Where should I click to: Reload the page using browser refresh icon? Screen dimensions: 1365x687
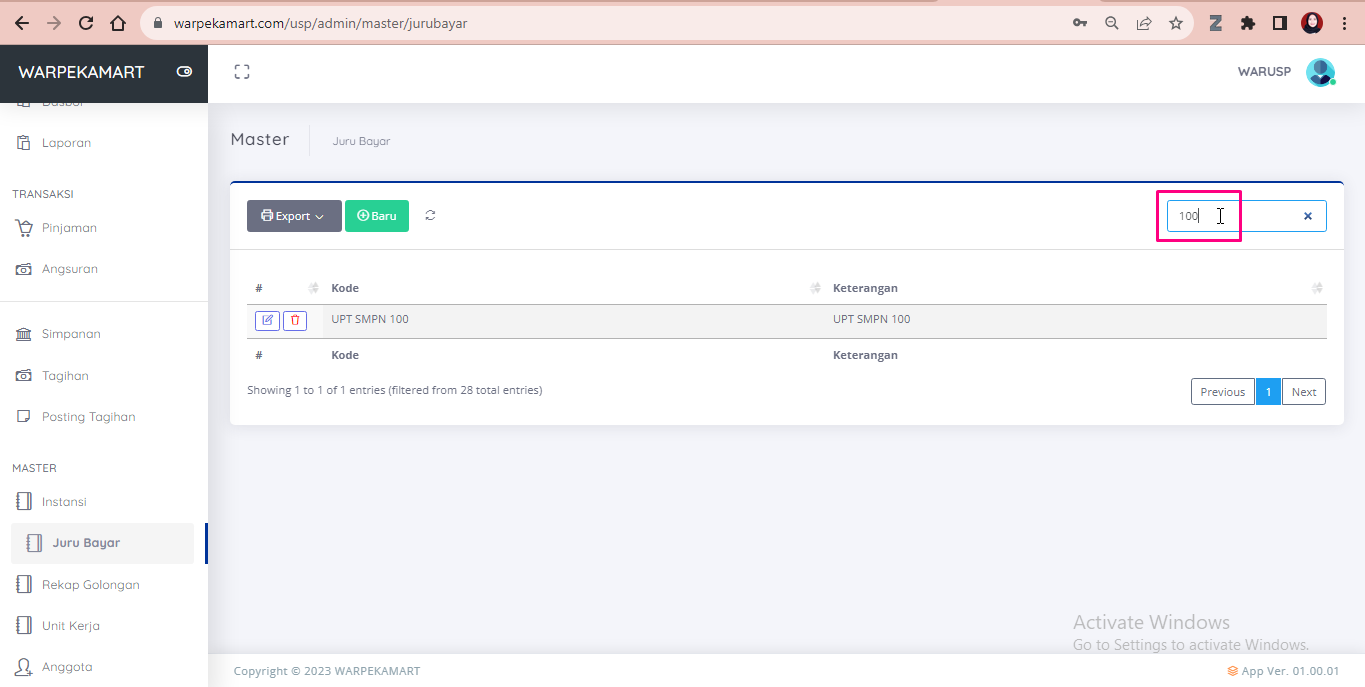pos(86,23)
